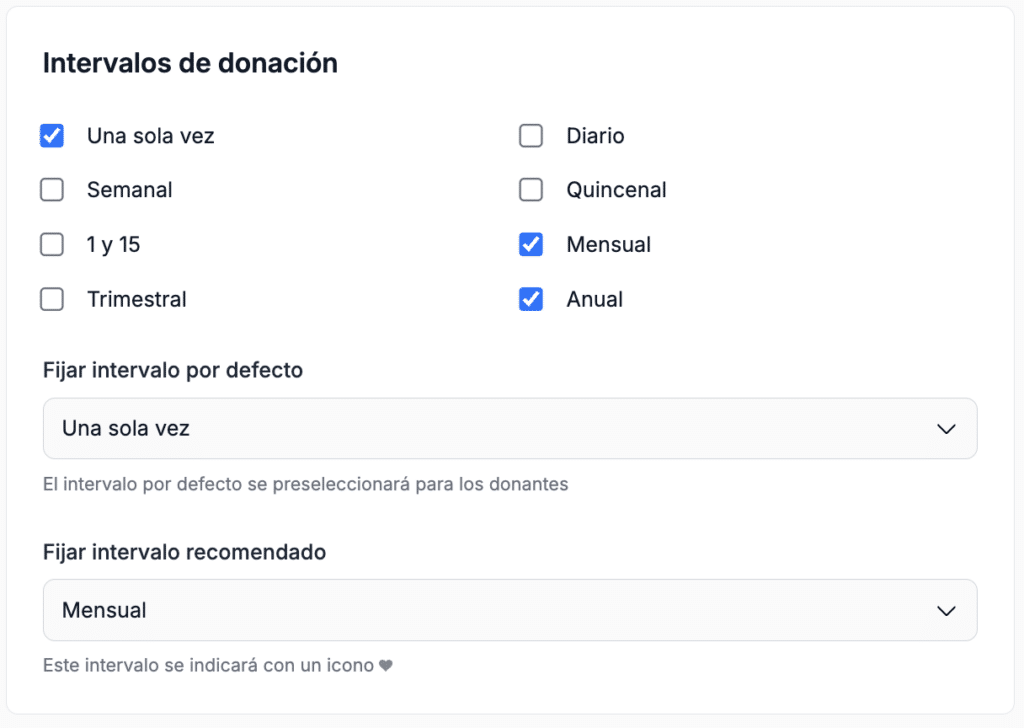Open the Fijar intervalo por defecto dropdown
The width and height of the screenshot is (1024, 728).
(x=510, y=428)
